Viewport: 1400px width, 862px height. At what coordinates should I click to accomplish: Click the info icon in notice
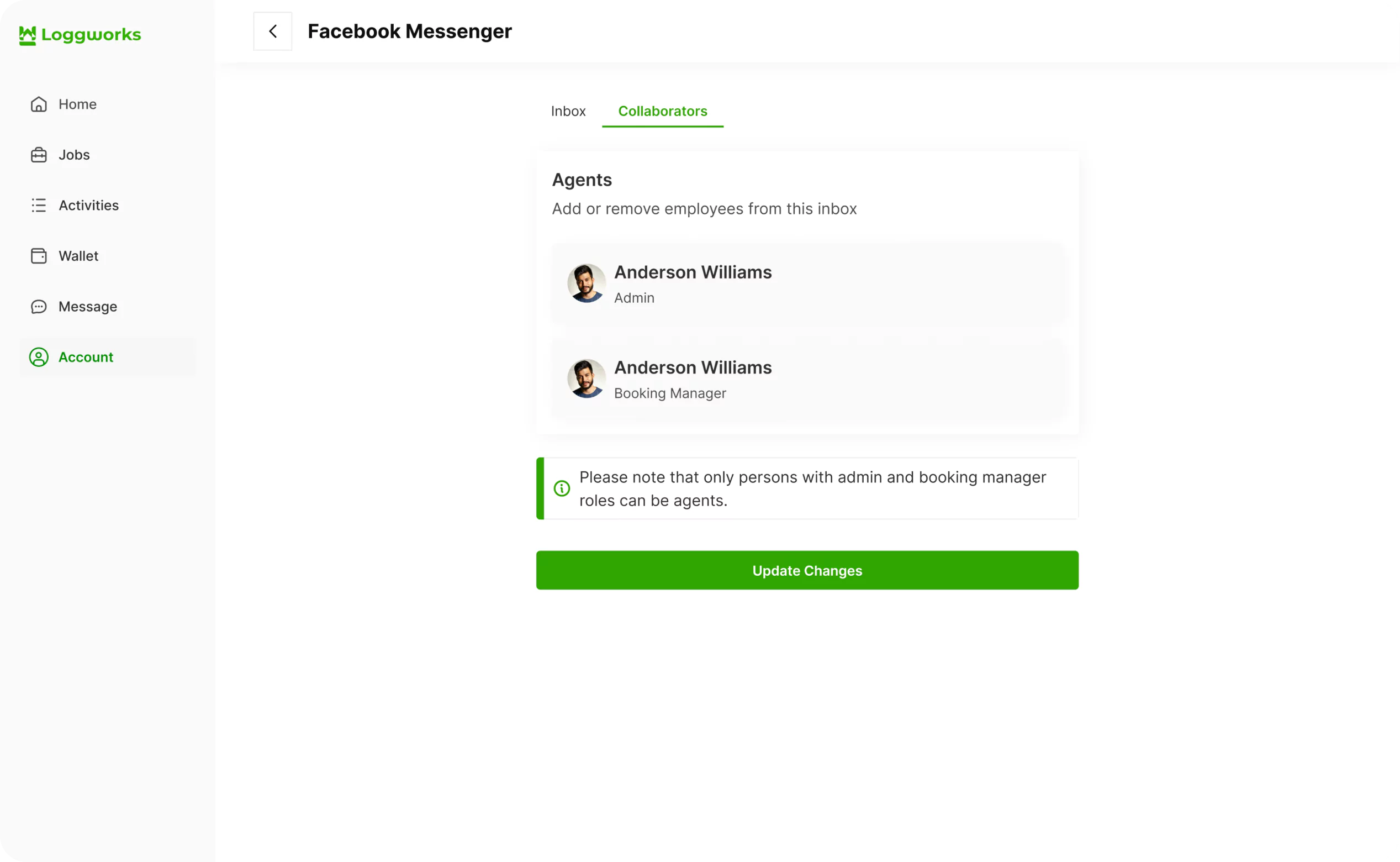[x=562, y=488]
